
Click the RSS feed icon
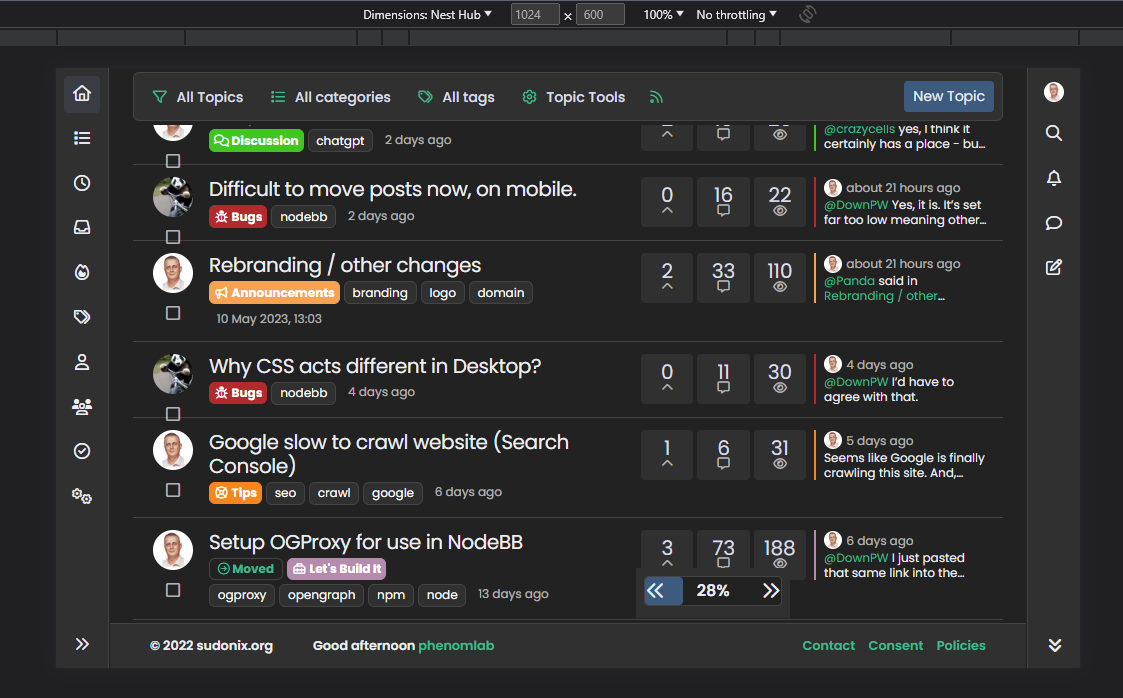click(656, 97)
